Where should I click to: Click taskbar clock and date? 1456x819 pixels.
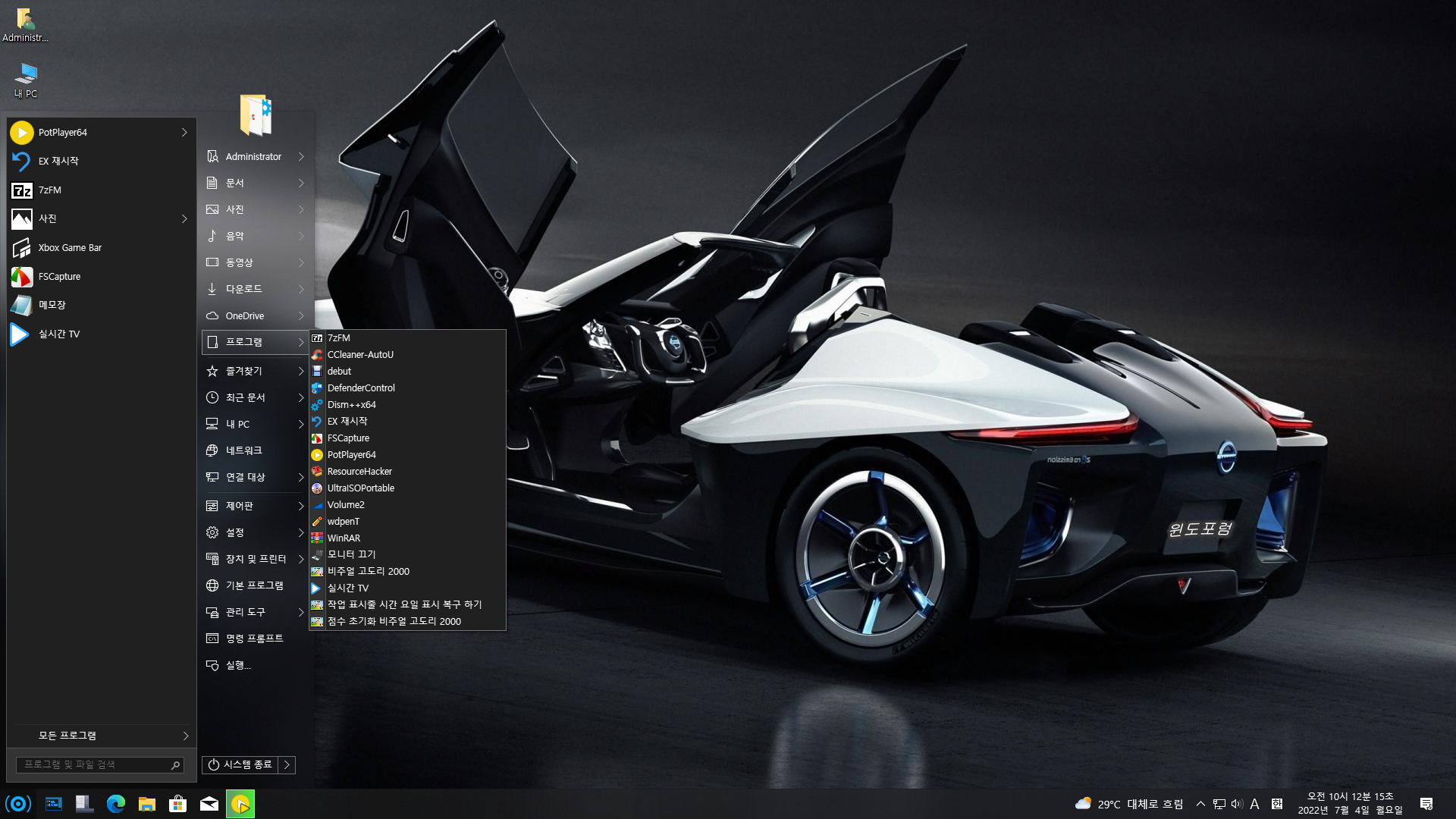coord(1350,804)
